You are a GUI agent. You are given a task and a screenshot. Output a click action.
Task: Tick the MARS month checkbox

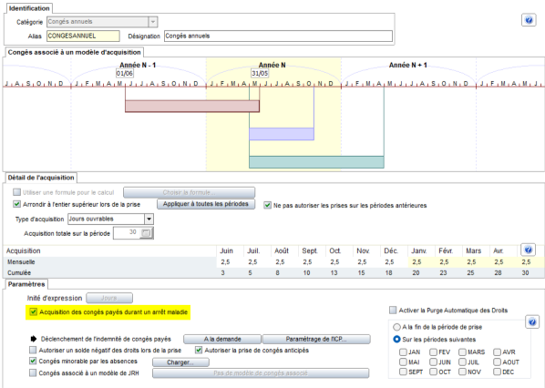462,352
